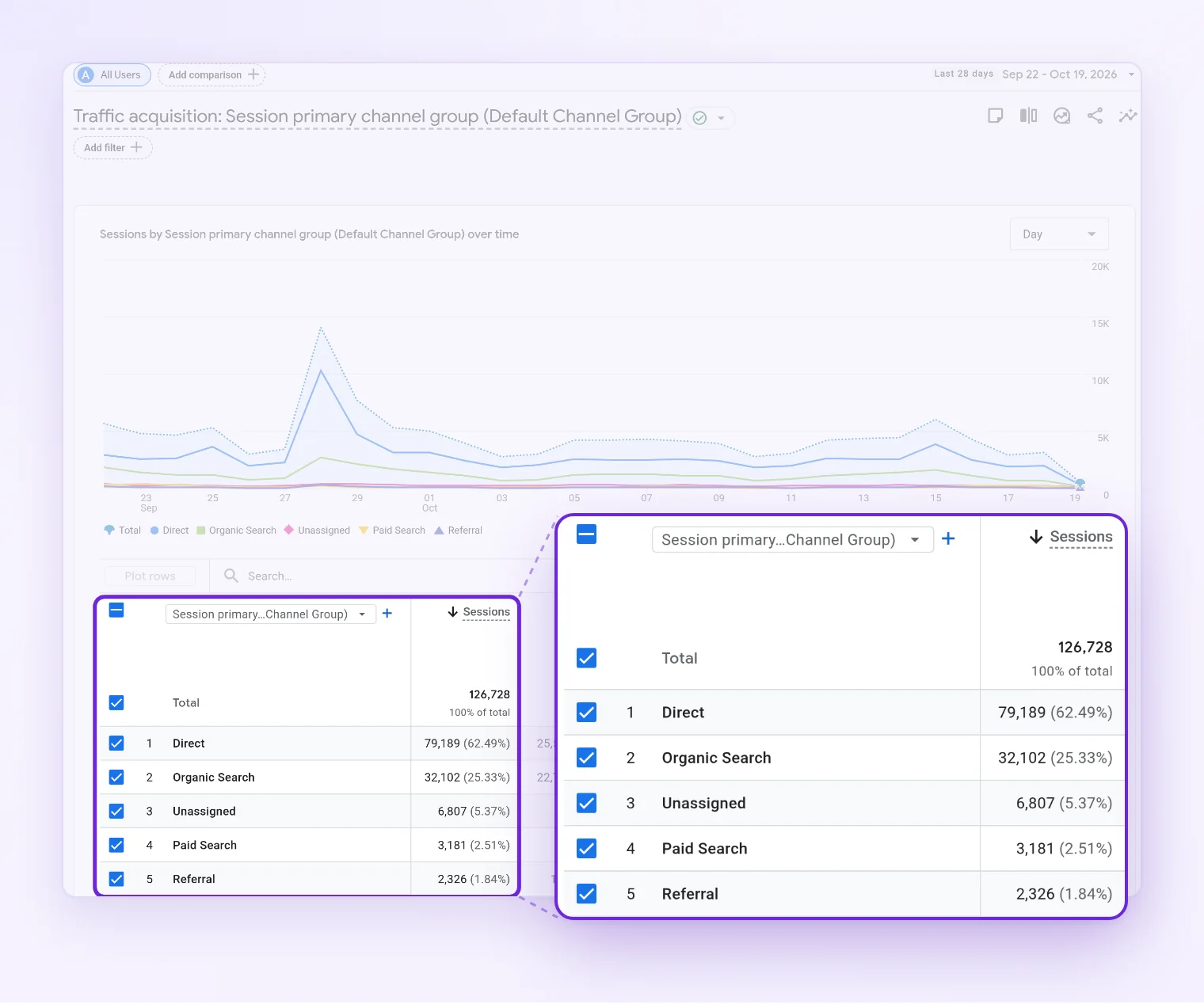
Task: Uncheck the Paid Search checkbox in small table
Action: [116, 845]
